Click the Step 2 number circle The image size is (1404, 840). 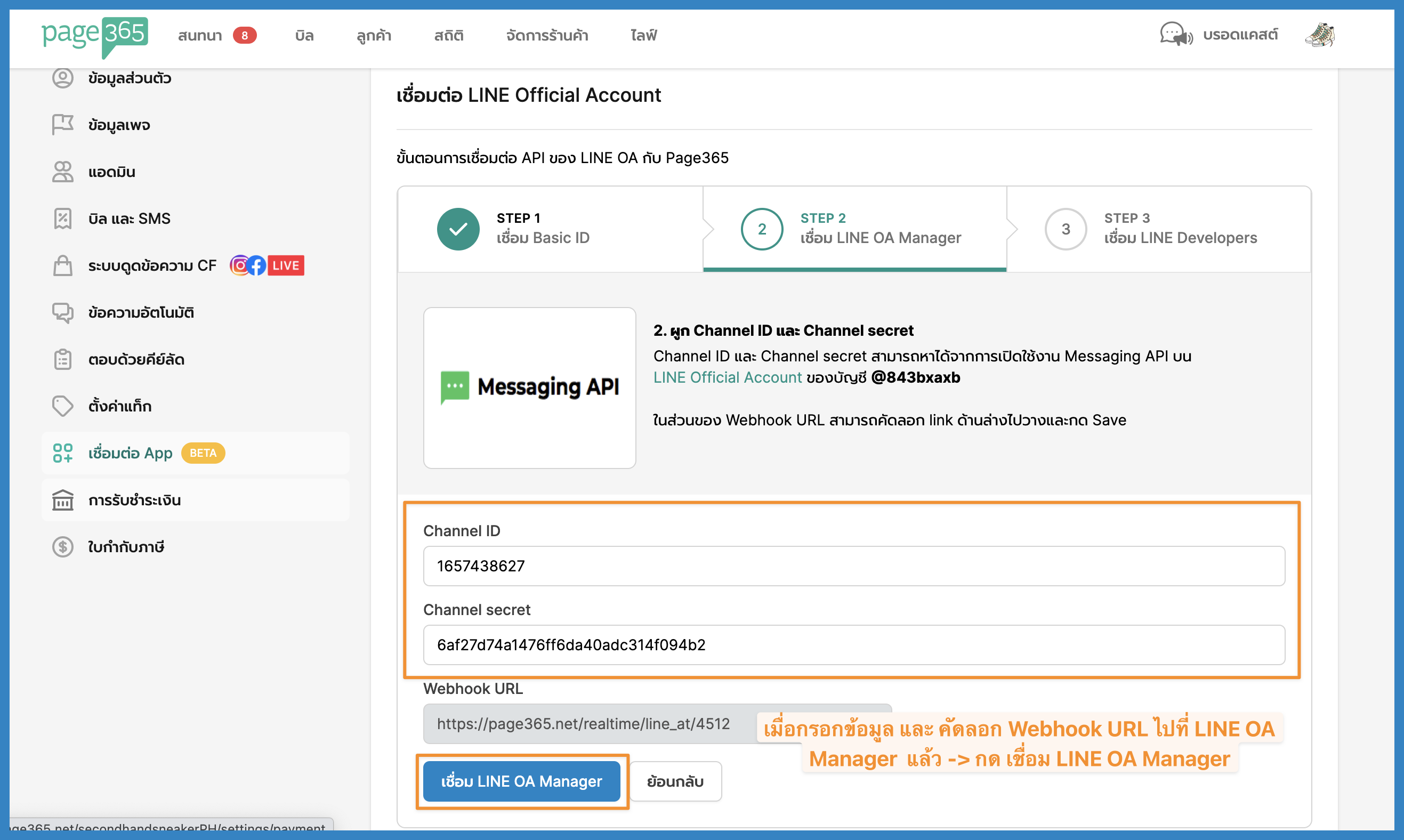click(x=762, y=229)
